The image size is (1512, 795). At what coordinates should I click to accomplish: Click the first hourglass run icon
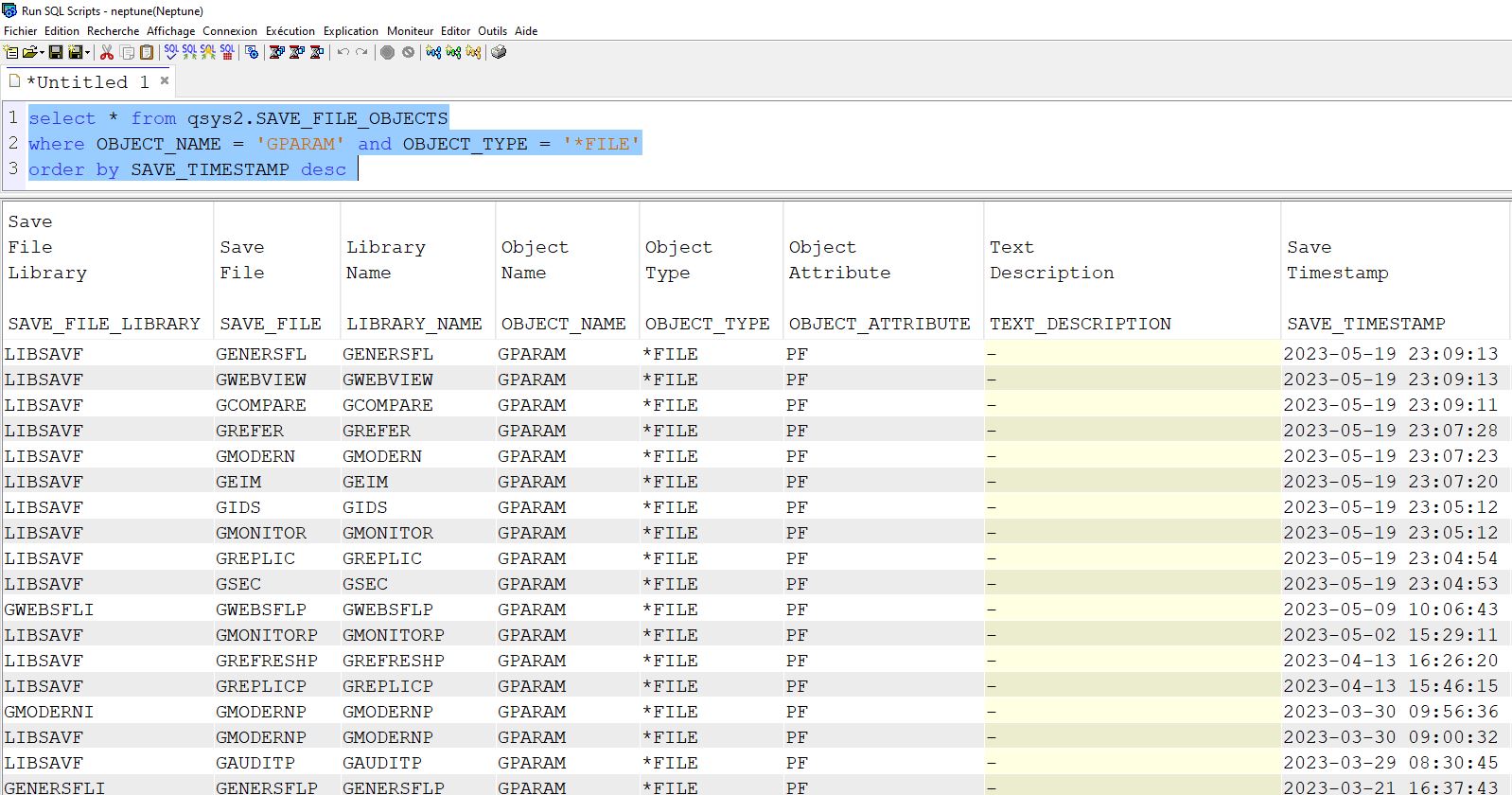[x=276, y=52]
